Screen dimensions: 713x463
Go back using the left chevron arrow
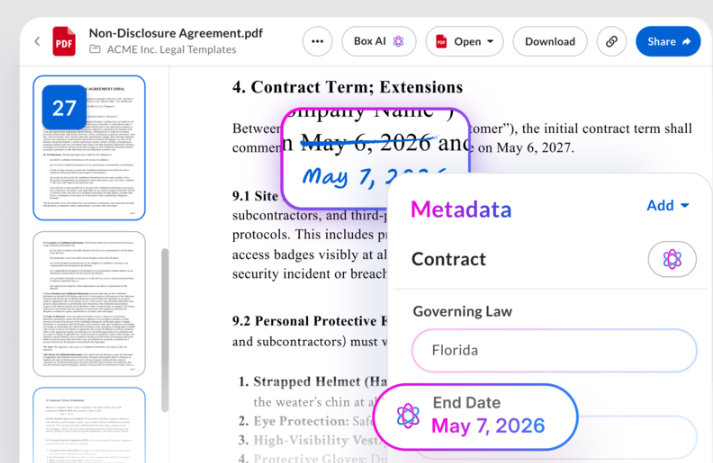pos(37,41)
